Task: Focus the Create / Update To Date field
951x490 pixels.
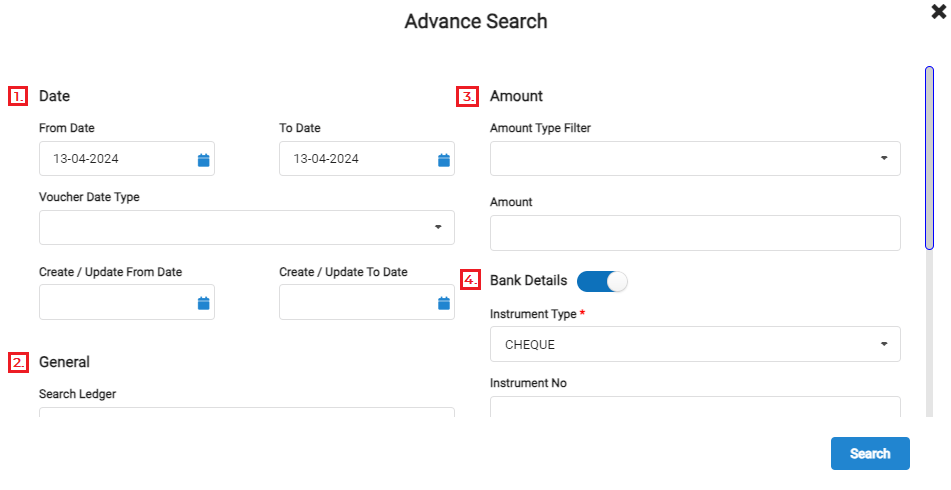Action: click(367, 302)
